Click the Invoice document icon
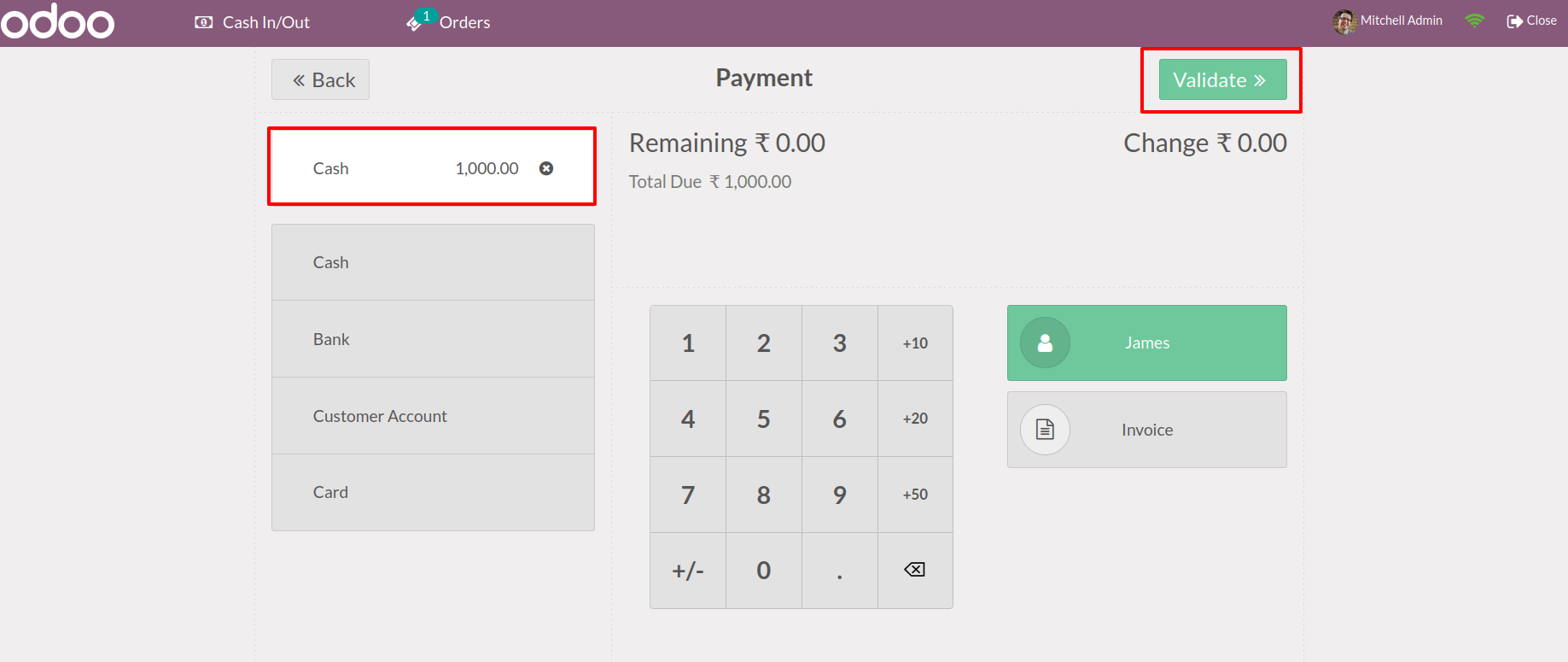1568x662 pixels. click(x=1045, y=430)
